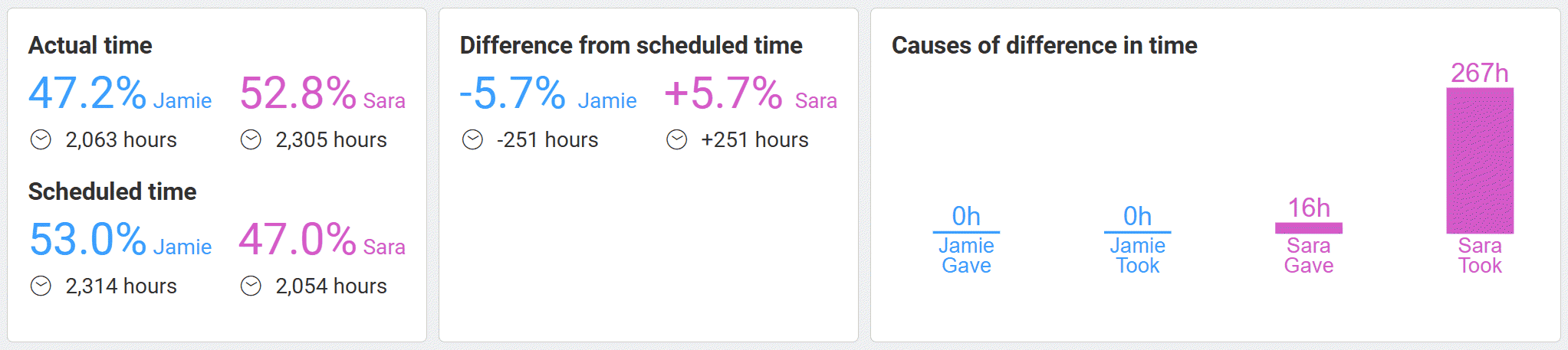Click Sara's 47.0% scheduled time value
1568x350 pixels.
pos(297,240)
